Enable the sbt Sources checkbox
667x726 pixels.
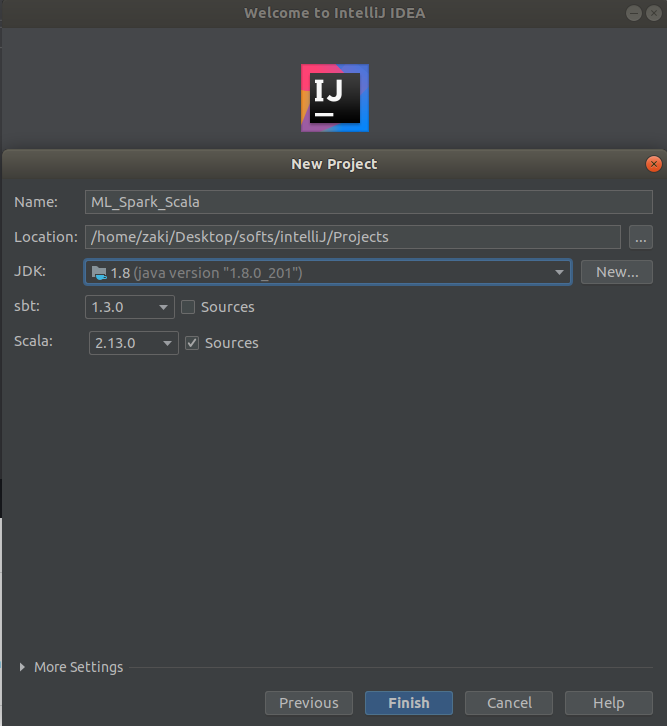click(188, 307)
